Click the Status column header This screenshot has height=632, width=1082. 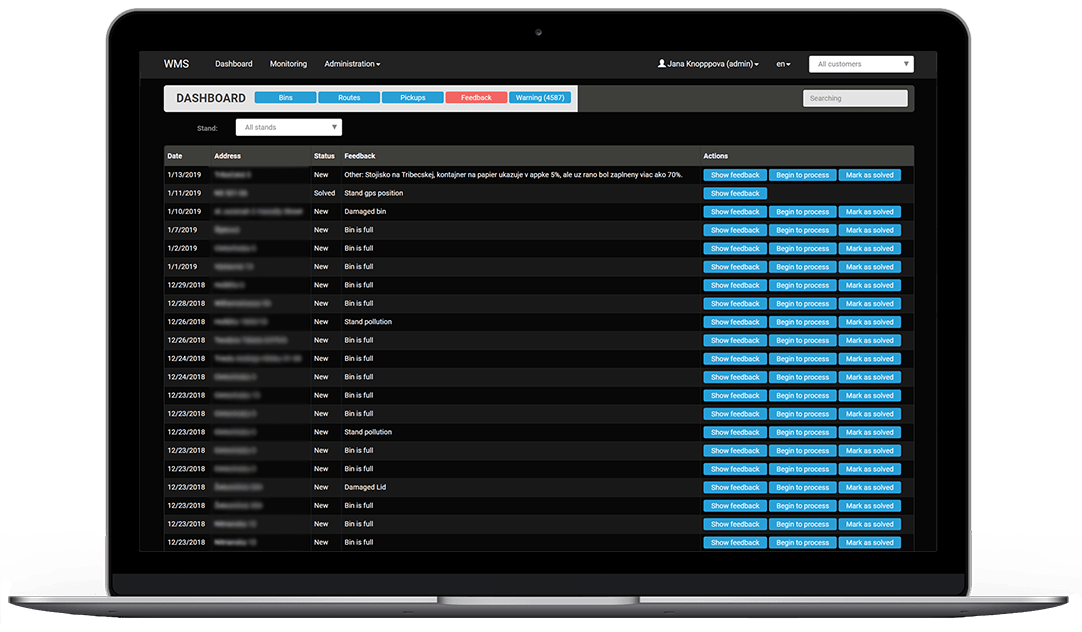(x=324, y=156)
